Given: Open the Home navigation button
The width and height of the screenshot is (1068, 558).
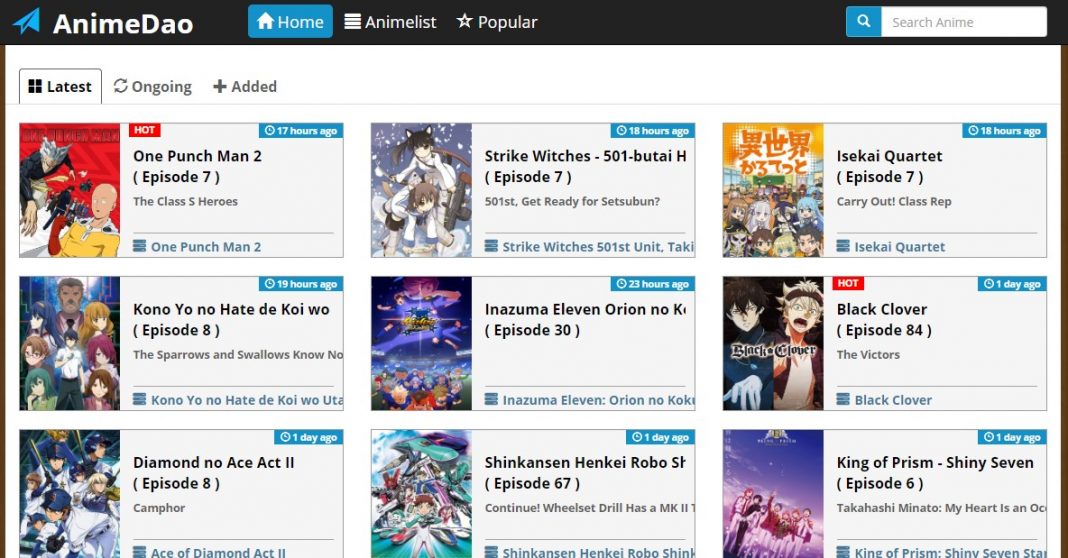Looking at the screenshot, I should pyautogui.click(x=290, y=21).
